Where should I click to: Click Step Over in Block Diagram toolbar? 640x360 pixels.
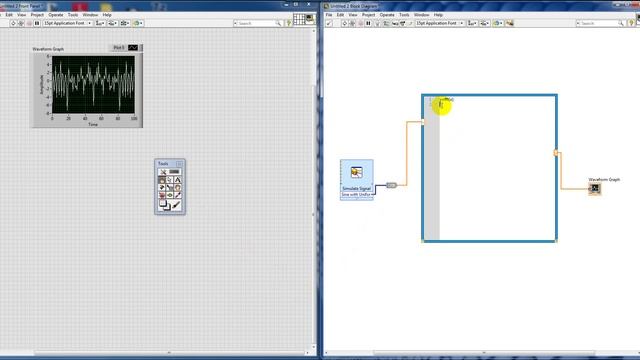[402, 23]
